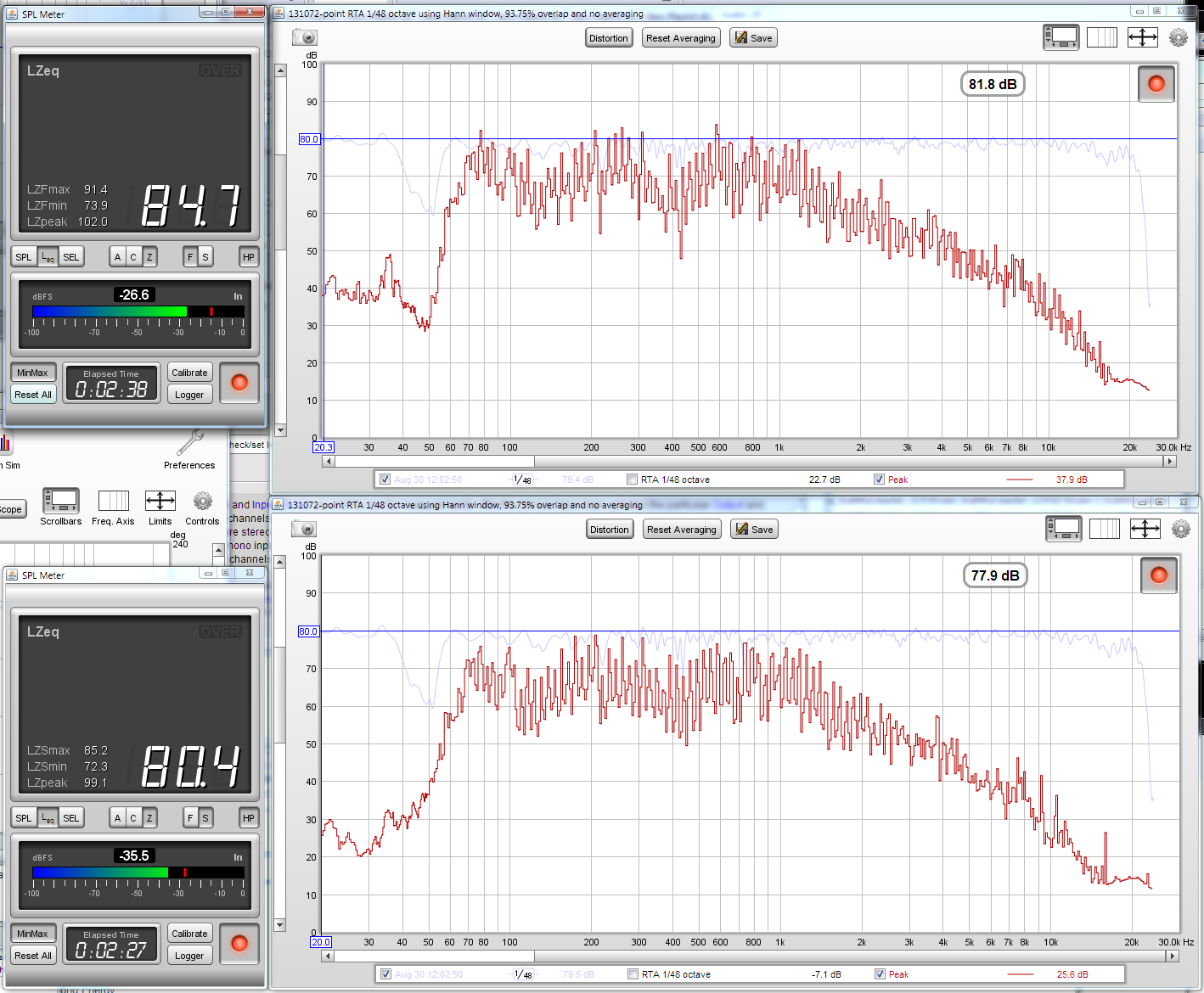This screenshot has width=1204, height=993.
Task: Enable RTA 1/48 octave checkbox in upper legend
Action: [x=632, y=480]
